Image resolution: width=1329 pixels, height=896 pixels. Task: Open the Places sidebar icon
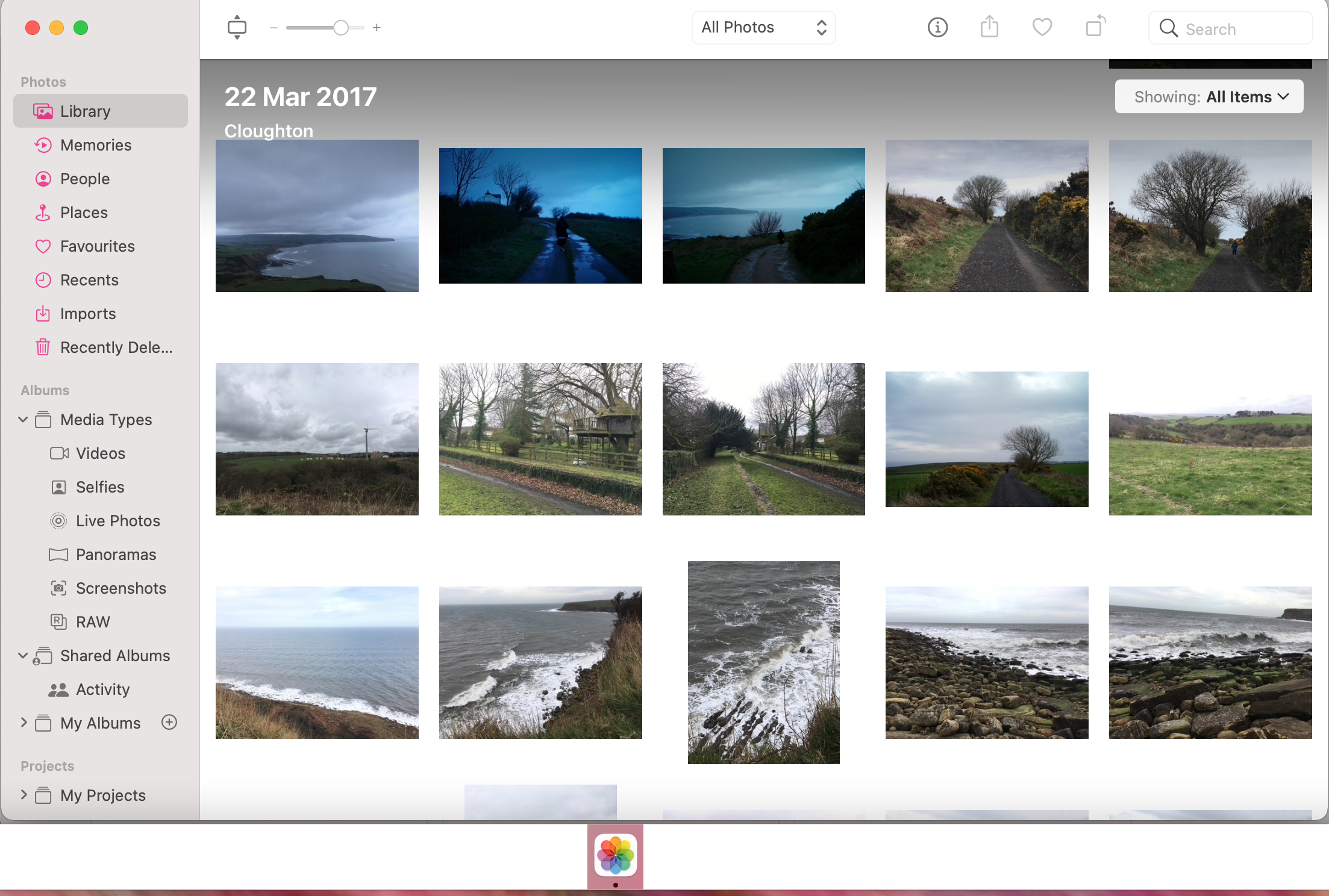(42, 212)
